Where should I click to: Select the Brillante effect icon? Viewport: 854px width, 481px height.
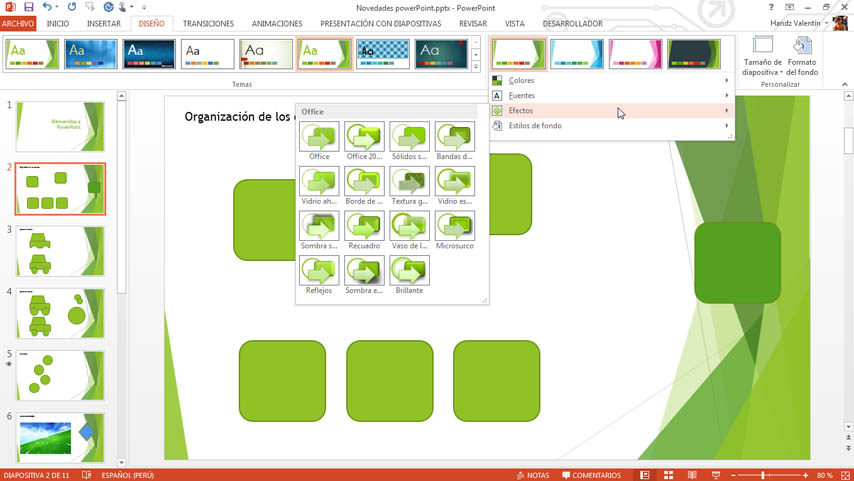(409, 271)
